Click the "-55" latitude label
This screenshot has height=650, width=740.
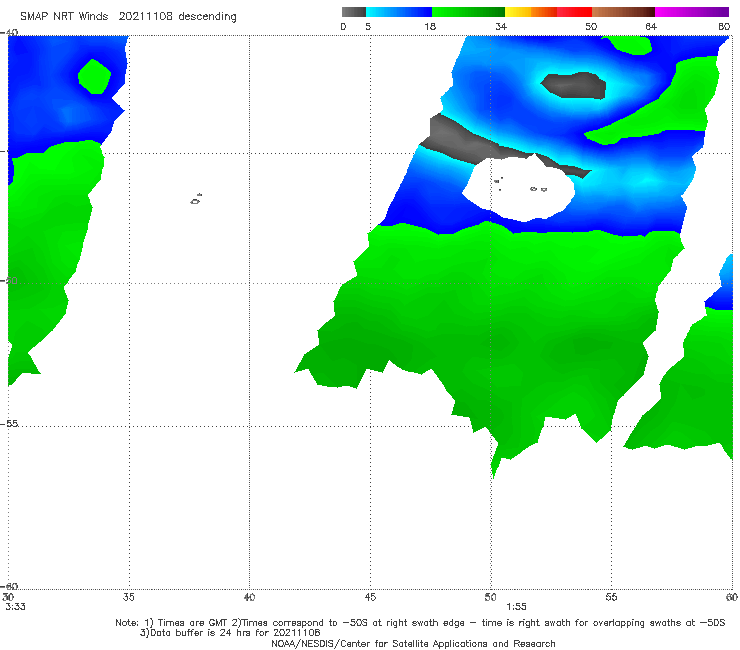click(9, 423)
